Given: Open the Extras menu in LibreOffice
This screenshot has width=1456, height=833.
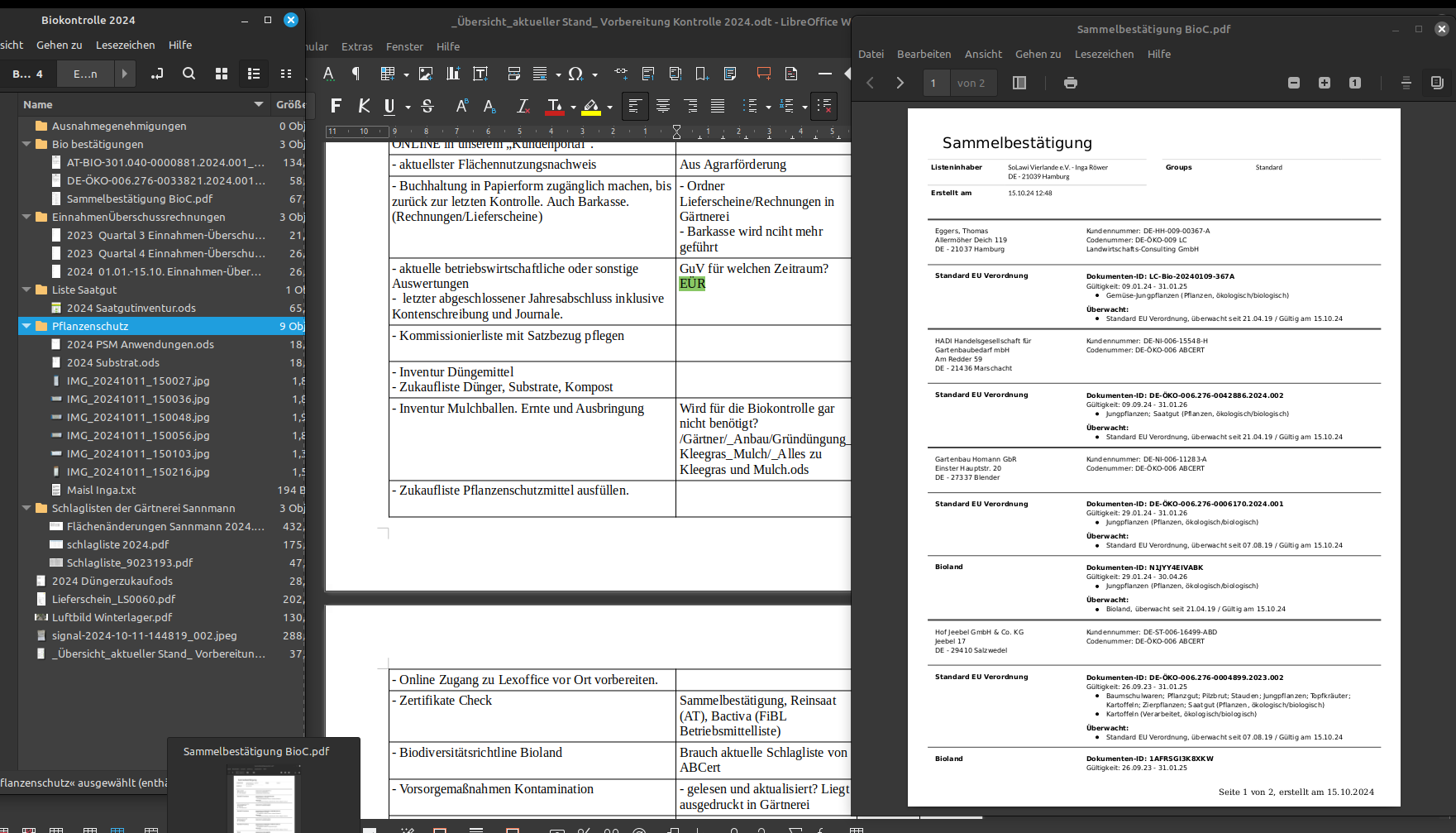Looking at the screenshot, I should click(356, 46).
